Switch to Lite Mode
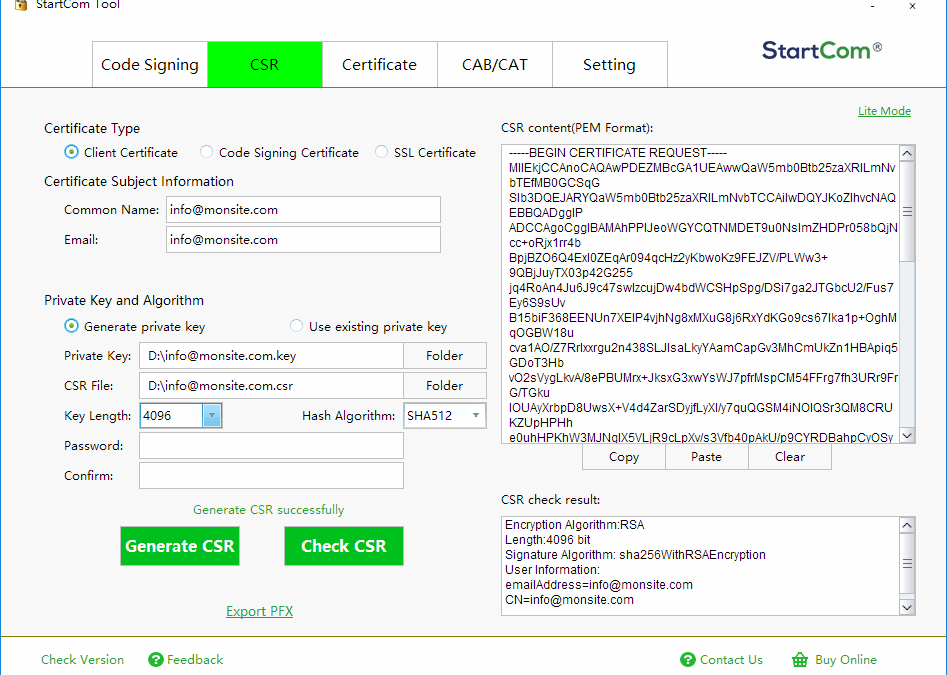Viewport: 947px width, 675px height. tap(884, 111)
